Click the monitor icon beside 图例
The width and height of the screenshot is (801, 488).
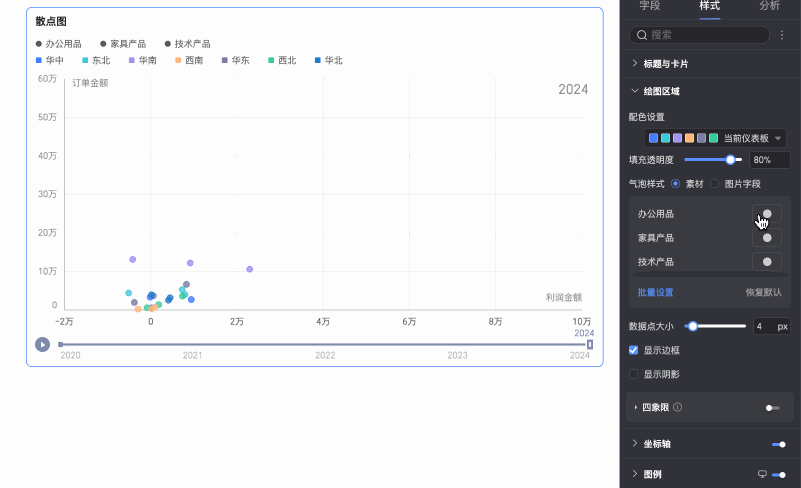tap(762, 474)
